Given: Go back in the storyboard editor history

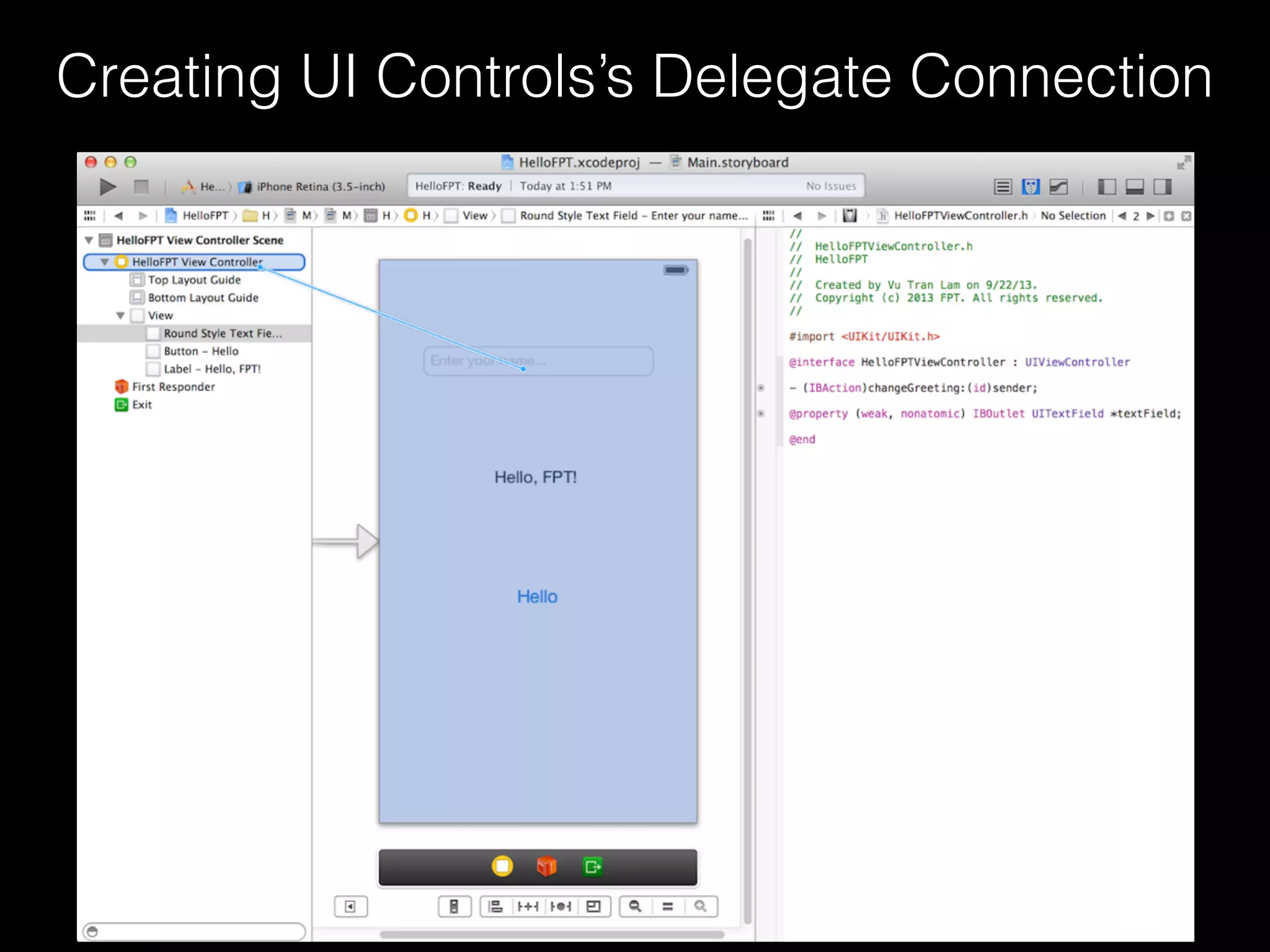Looking at the screenshot, I should pyautogui.click(x=118, y=216).
